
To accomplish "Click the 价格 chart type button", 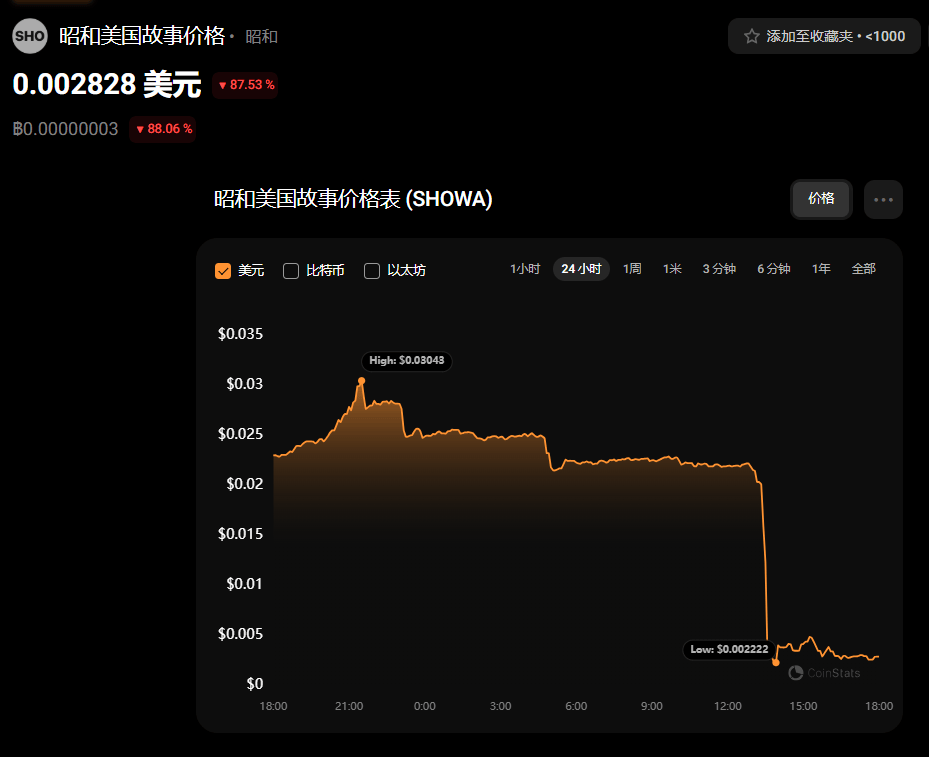I will (x=821, y=199).
